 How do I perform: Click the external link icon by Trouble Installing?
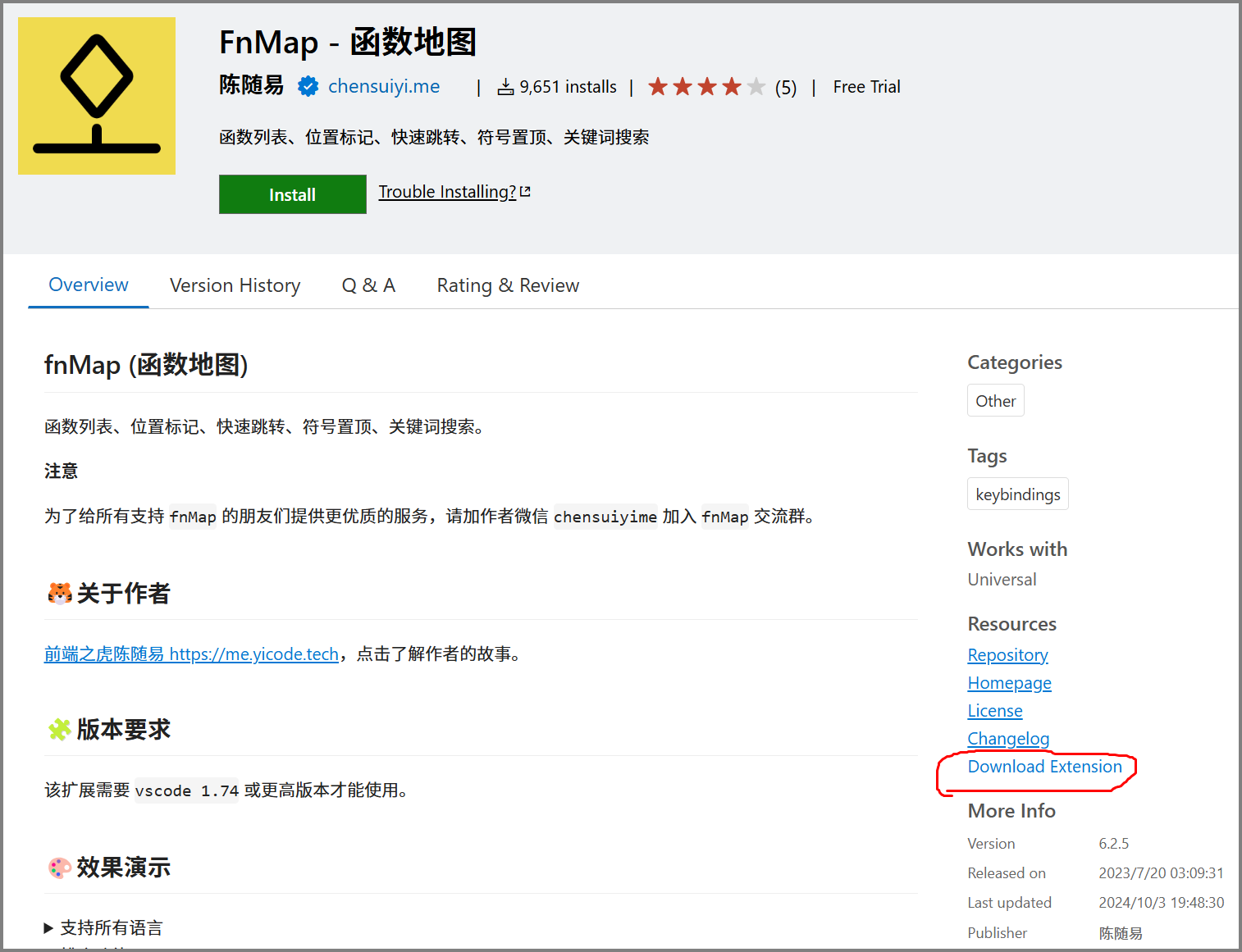pos(525,192)
